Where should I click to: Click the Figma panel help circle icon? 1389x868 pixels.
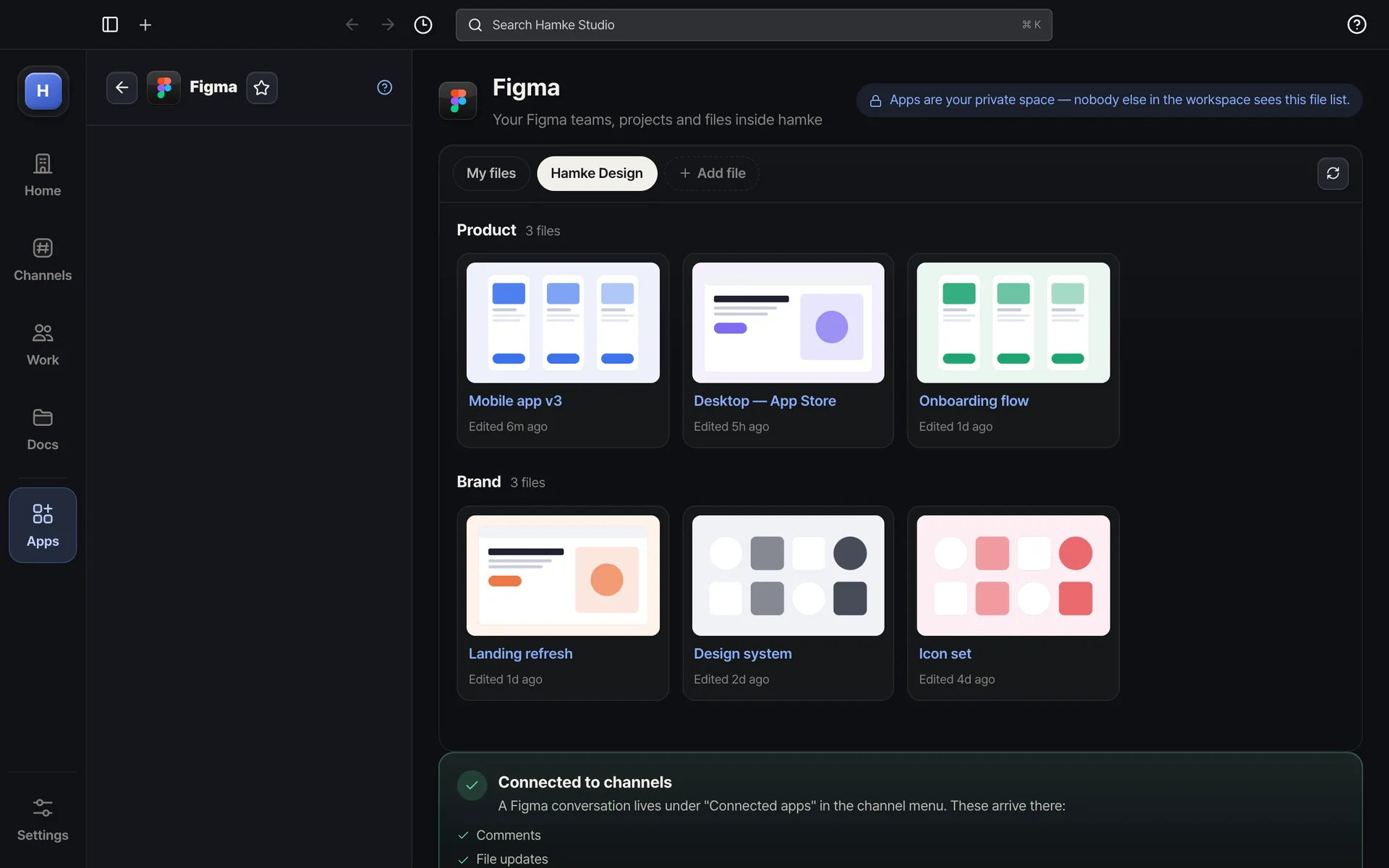385,88
